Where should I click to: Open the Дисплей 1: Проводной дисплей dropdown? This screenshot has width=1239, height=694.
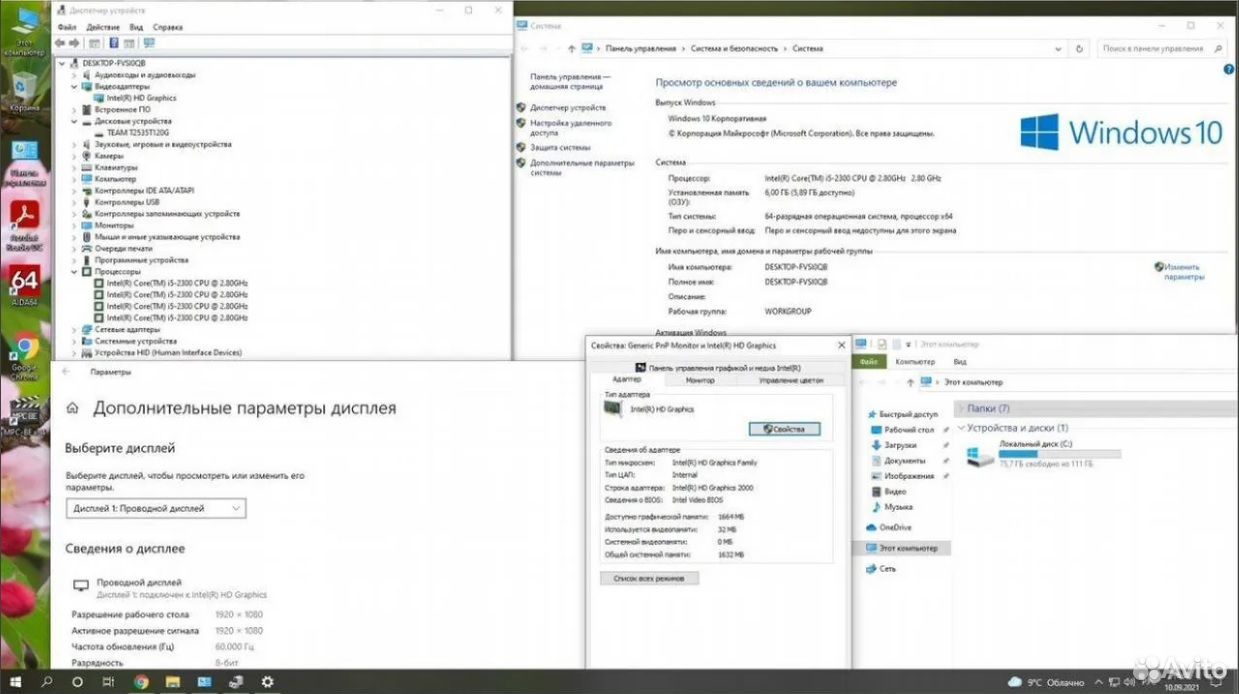(x=156, y=508)
